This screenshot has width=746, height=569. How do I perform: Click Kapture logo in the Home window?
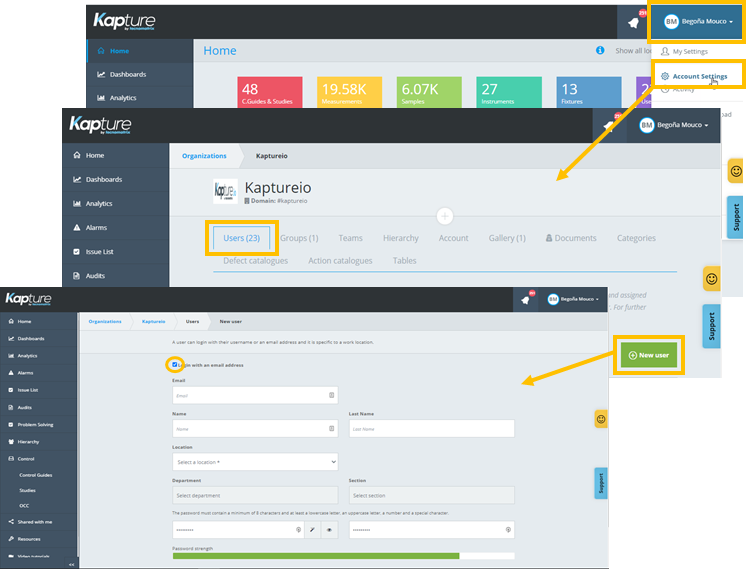(x=124, y=21)
